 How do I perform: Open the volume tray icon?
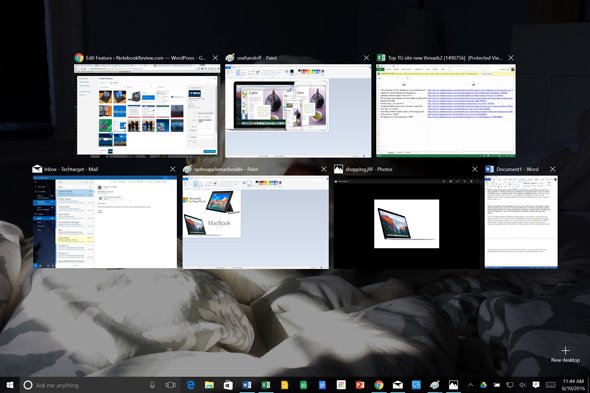coord(523,385)
